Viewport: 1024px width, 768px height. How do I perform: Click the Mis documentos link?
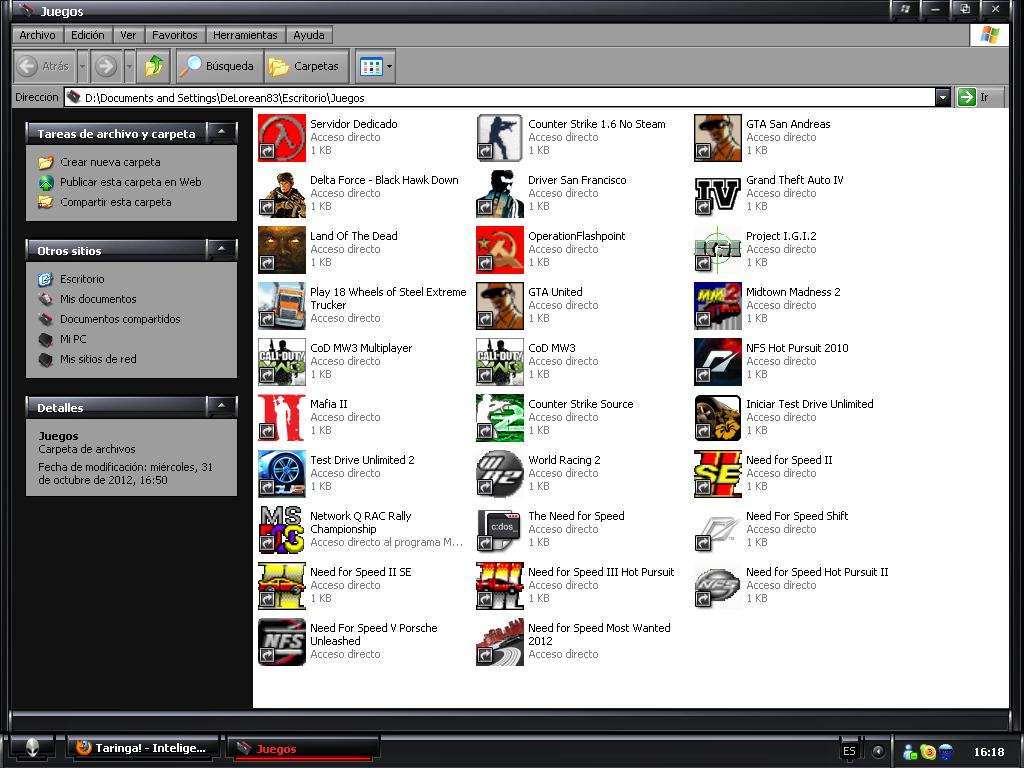[98, 299]
